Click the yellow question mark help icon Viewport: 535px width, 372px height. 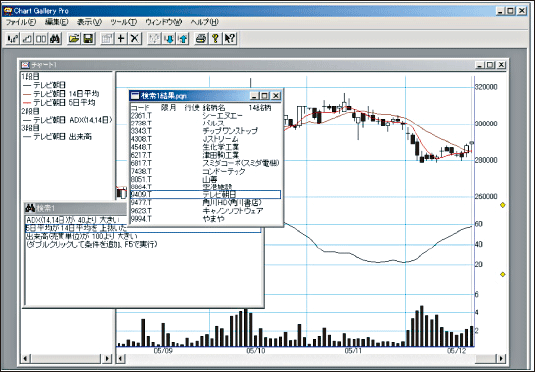pyautogui.click(x=215, y=39)
